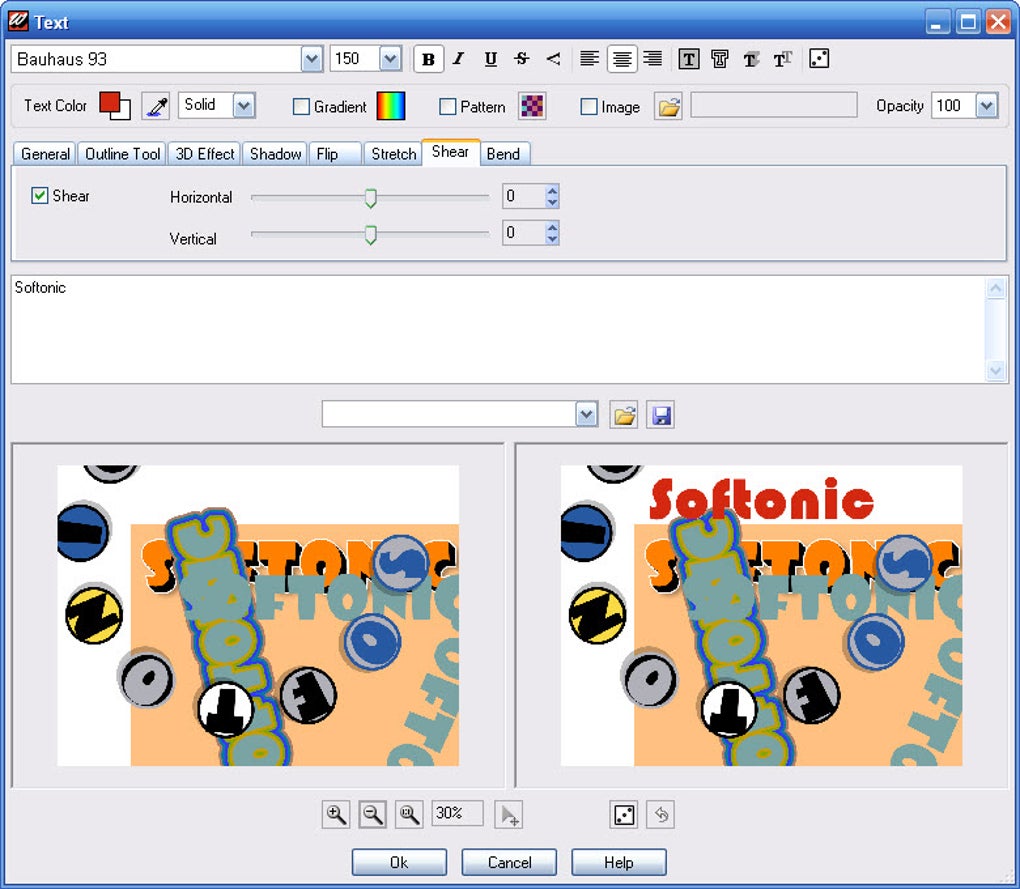Screen dimensions: 1020x889
Task: Switch to the Stretch tab
Action: pos(393,154)
